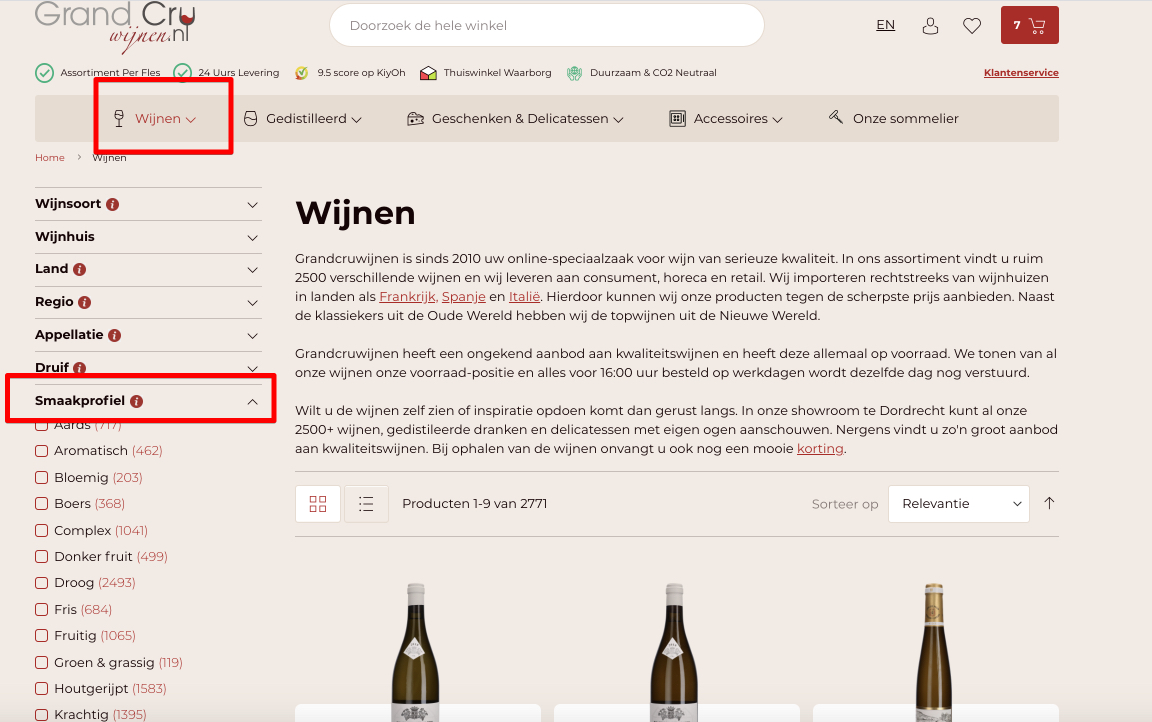Click the info icon next to Appellatie
Screen dimensions: 1152x722
(x=115, y=335)
